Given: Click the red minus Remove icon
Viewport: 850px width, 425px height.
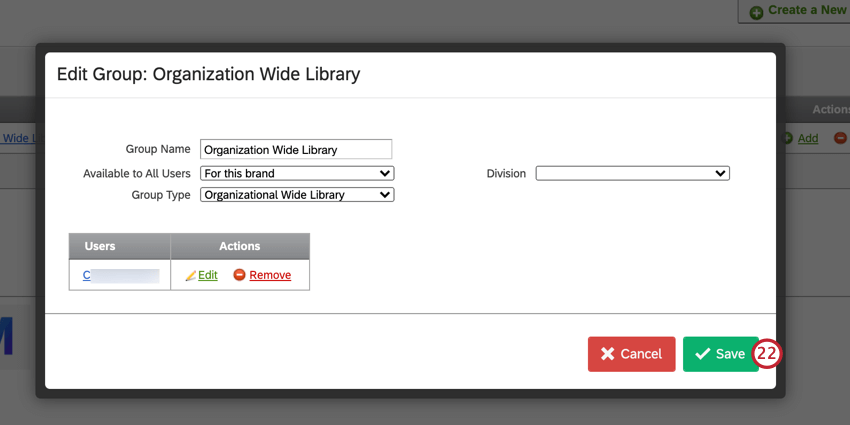Looking at the screenshot, I should click(239, 275).
